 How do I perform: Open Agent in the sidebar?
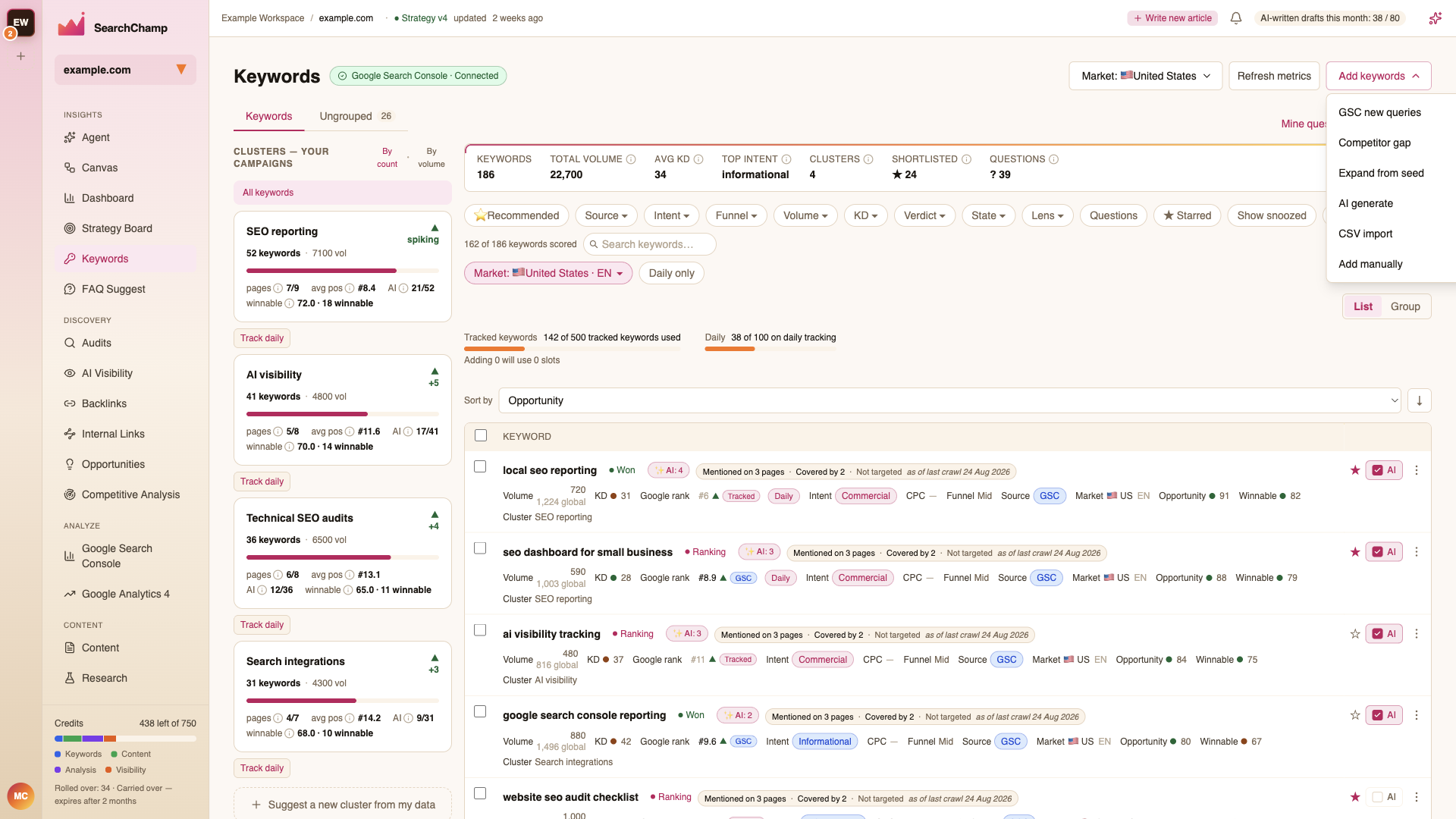(x=125, y=137)
